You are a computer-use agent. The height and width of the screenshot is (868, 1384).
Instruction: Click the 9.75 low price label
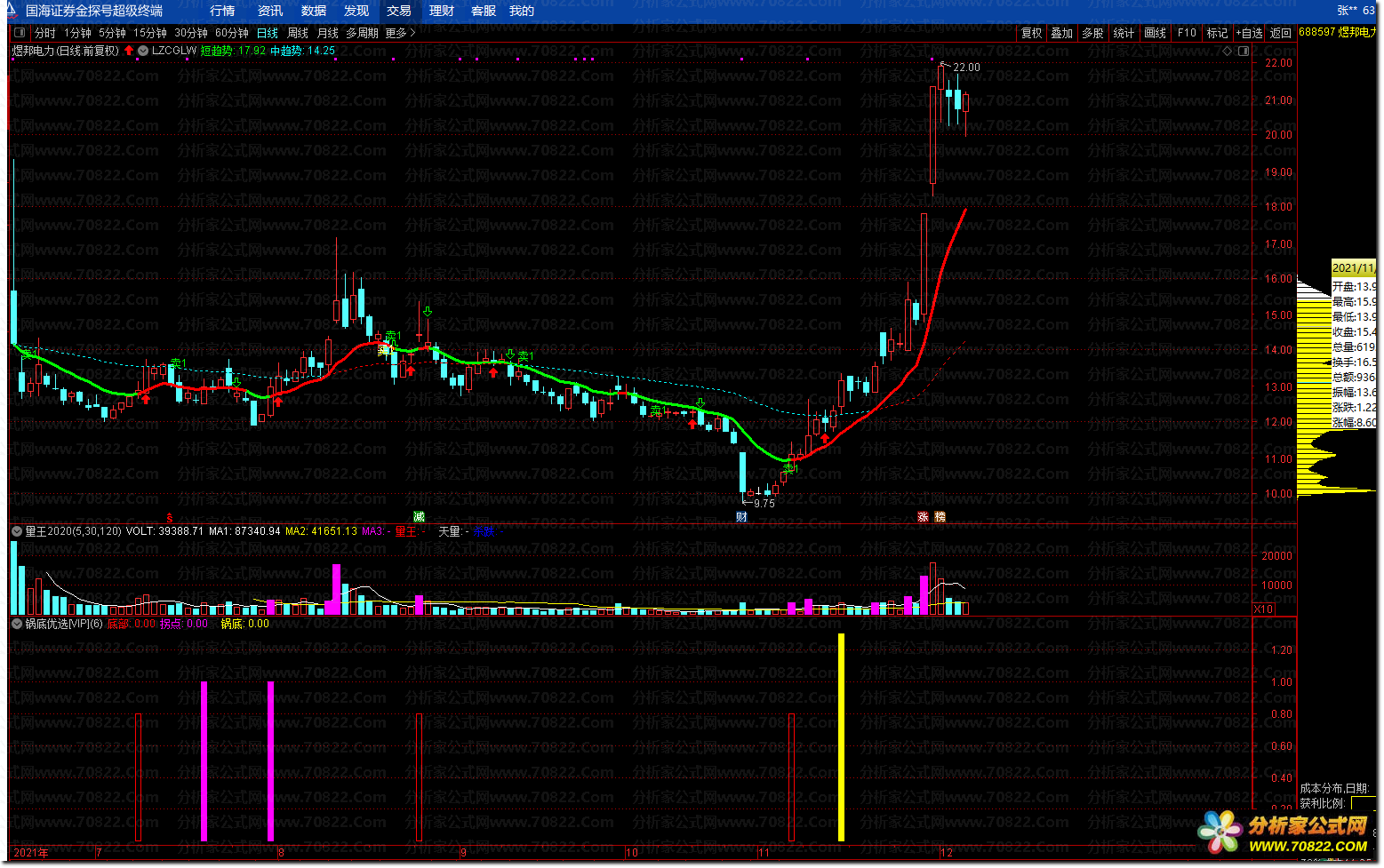point(764,503)
